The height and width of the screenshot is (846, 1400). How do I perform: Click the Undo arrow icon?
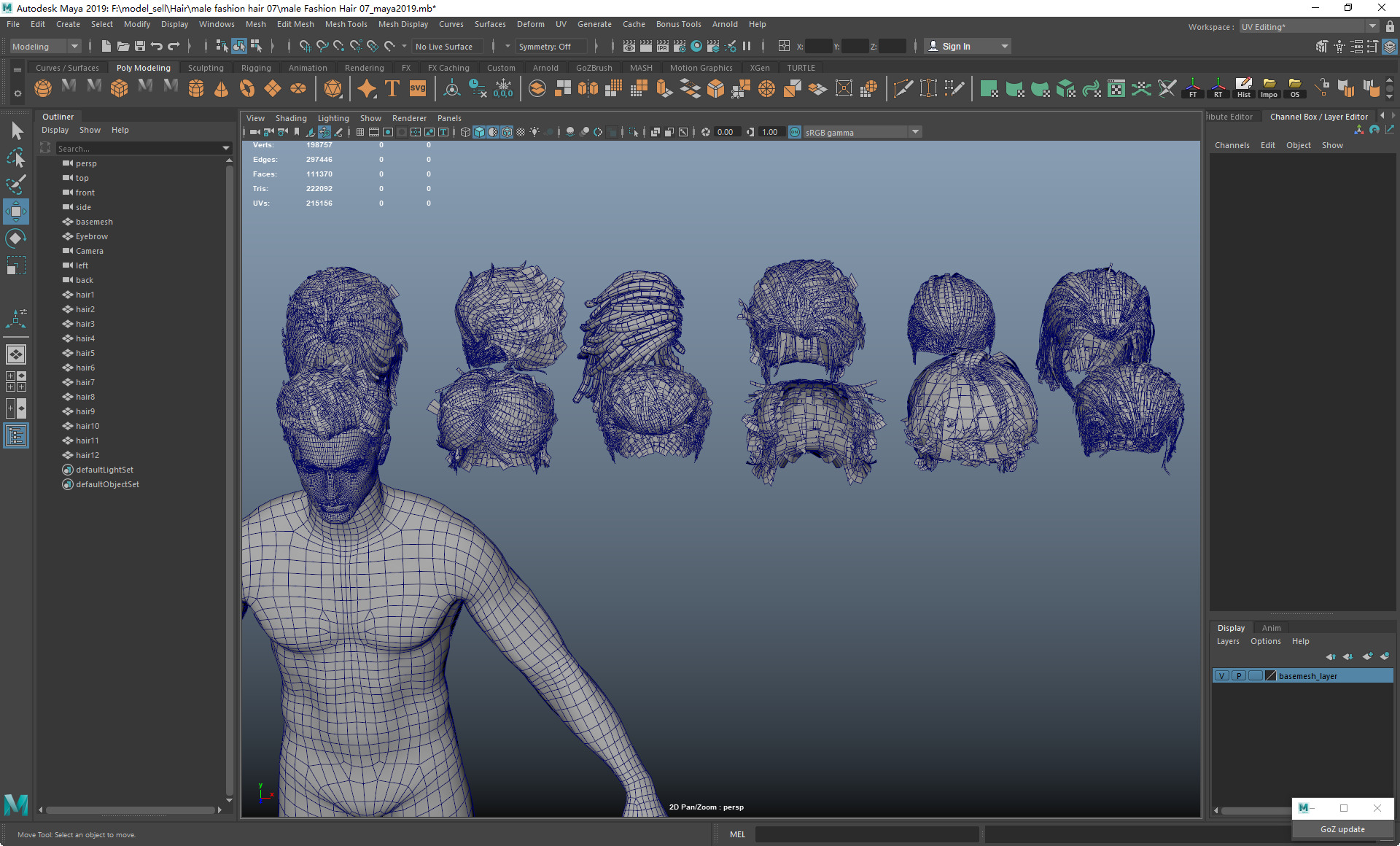(x=156, y=47)
